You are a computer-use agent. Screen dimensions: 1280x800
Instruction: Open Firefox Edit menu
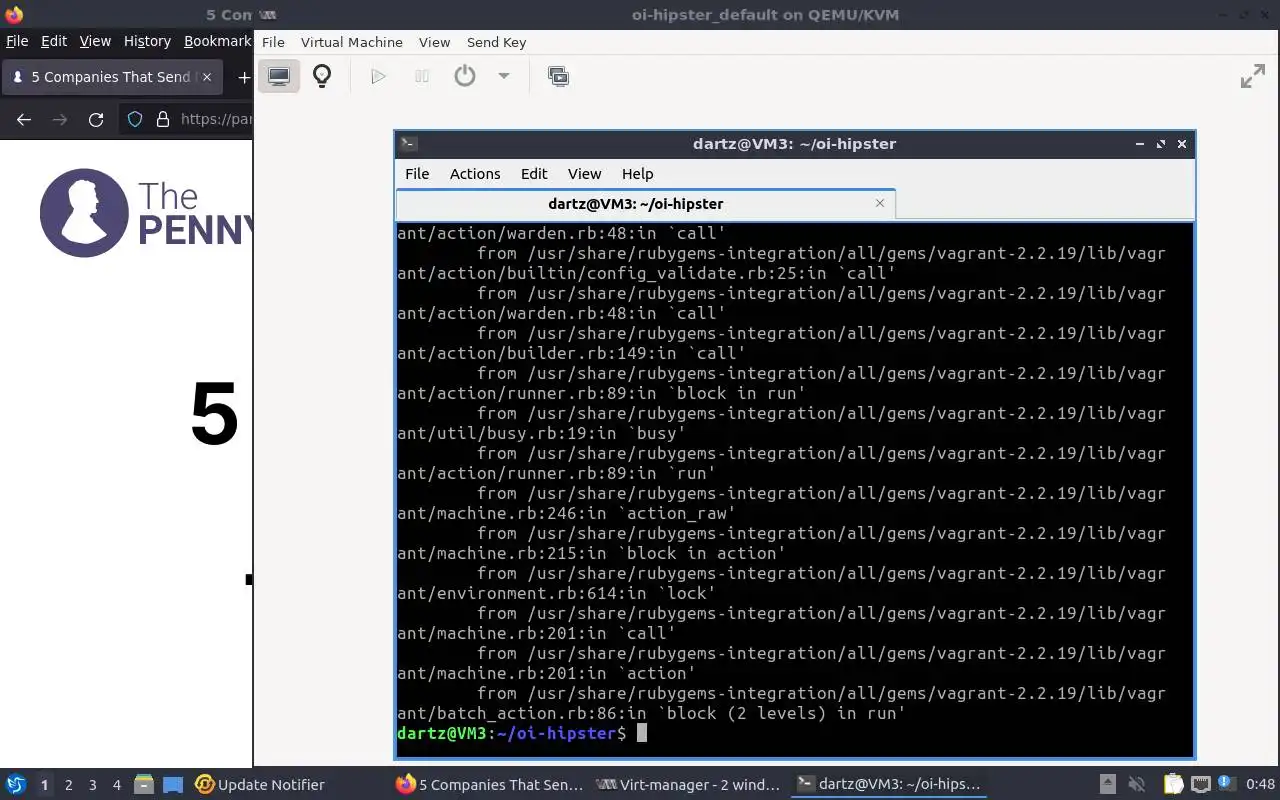54,41
